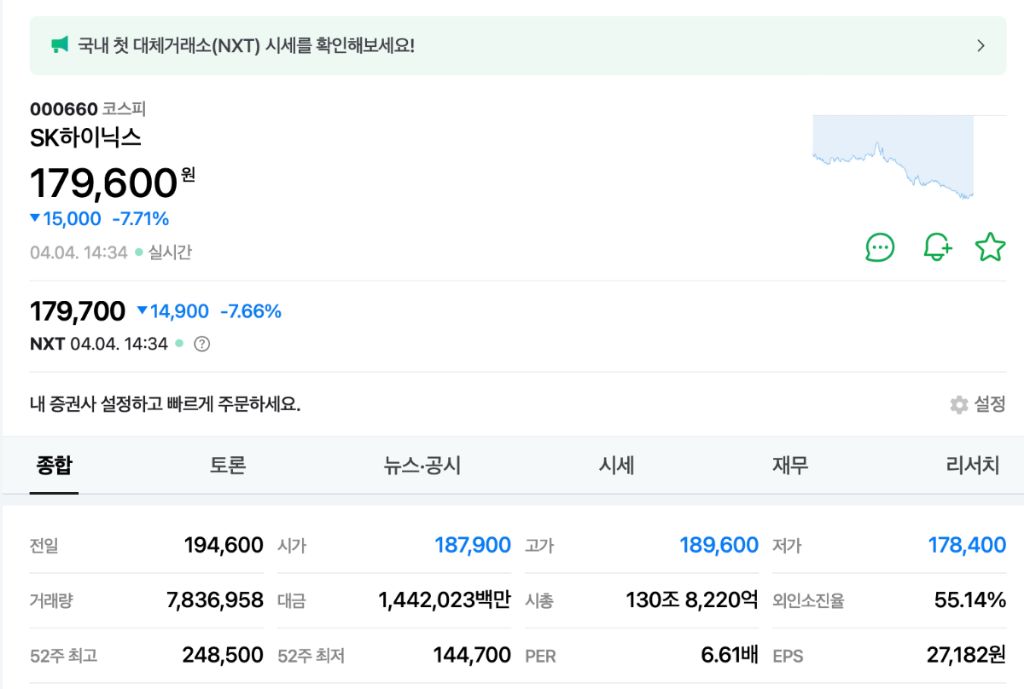
Task: Click stock code 000660
Action: click(64, 109)
